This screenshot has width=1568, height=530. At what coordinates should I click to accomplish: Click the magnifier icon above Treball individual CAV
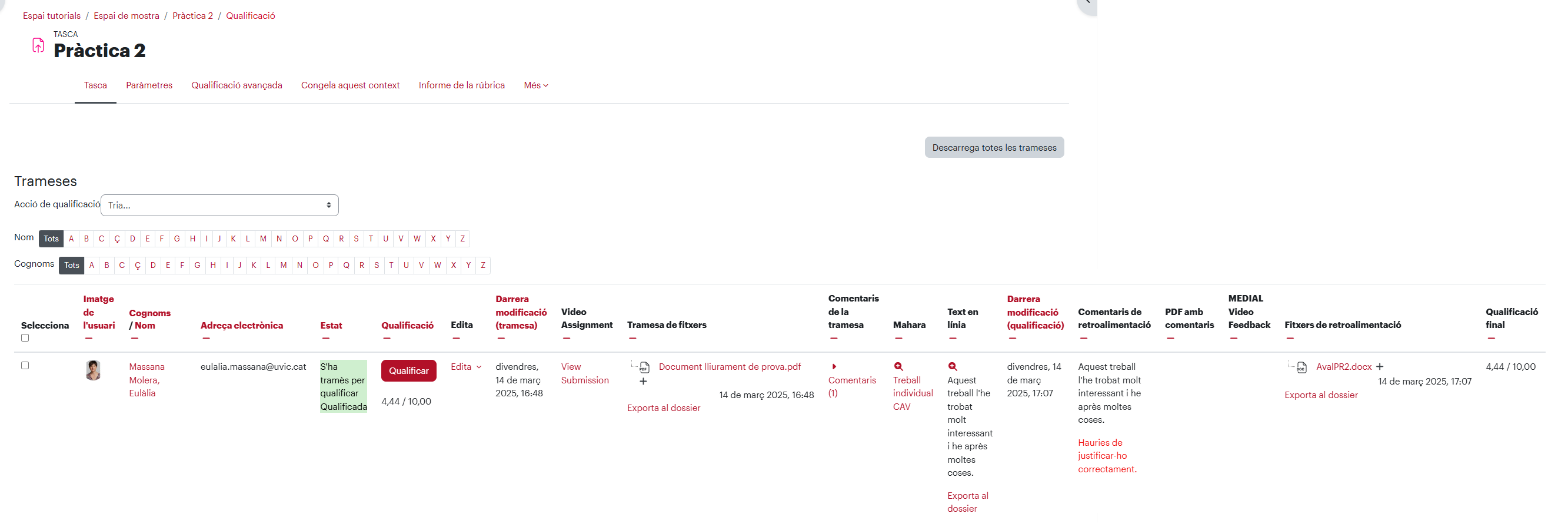point(898,367)
